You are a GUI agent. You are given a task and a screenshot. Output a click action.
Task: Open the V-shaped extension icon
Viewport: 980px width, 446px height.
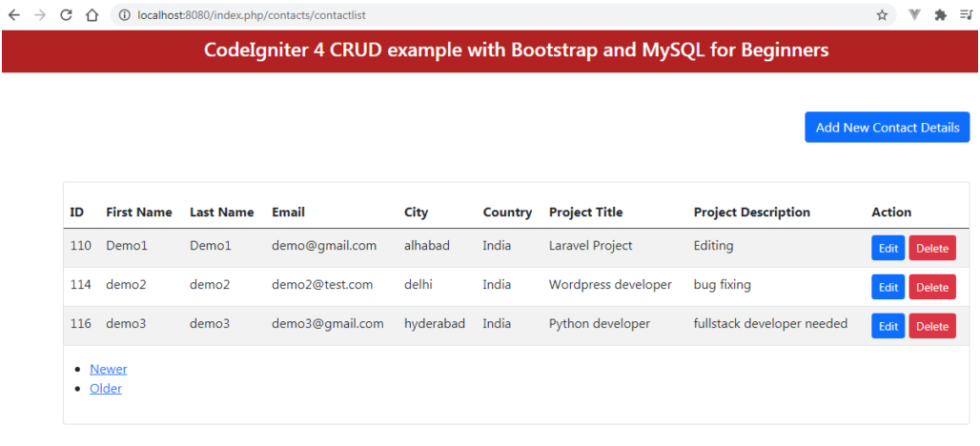[914, 15]
